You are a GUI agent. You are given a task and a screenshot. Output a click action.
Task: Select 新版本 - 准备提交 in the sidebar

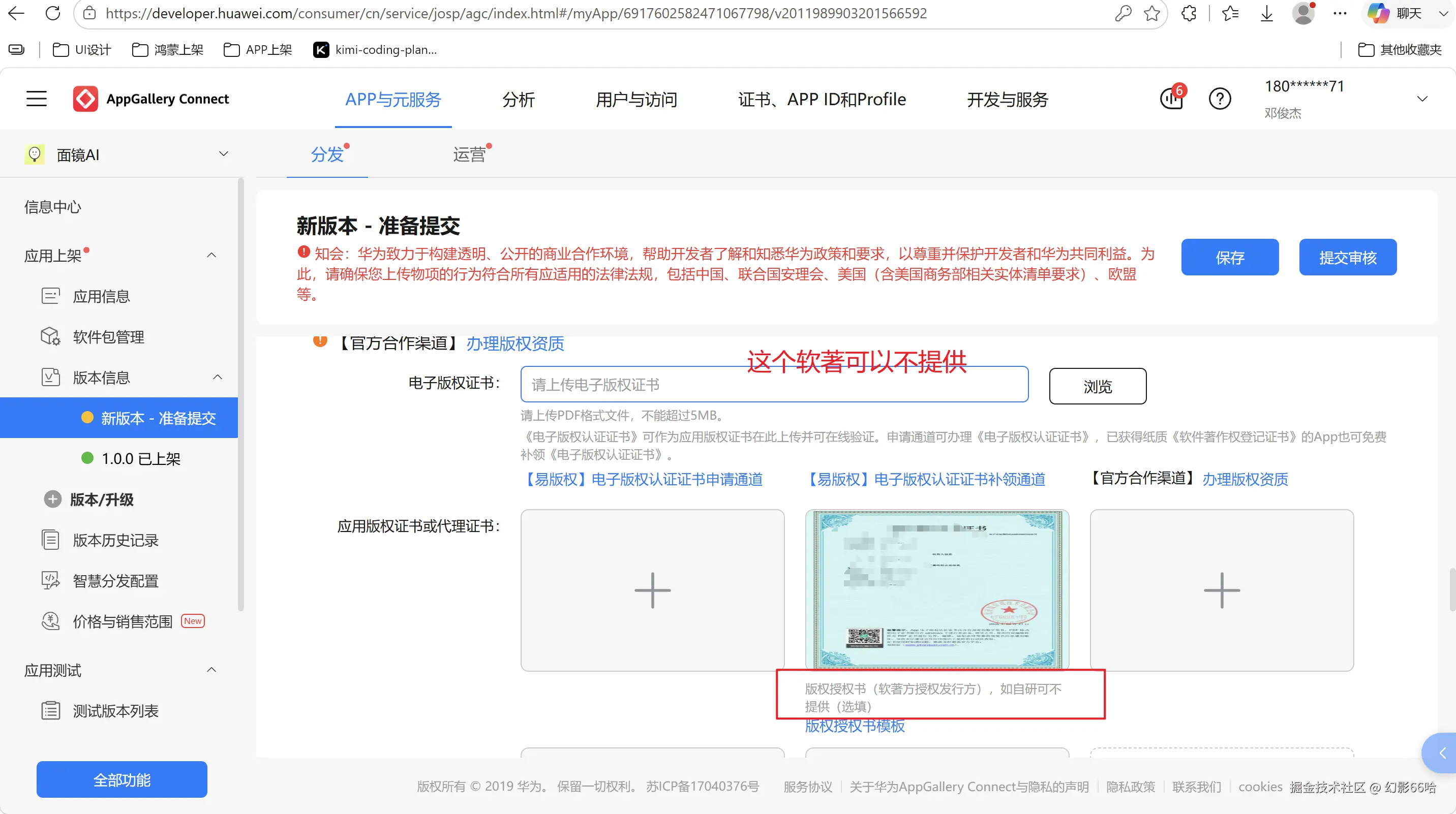[x=118, y=418]
